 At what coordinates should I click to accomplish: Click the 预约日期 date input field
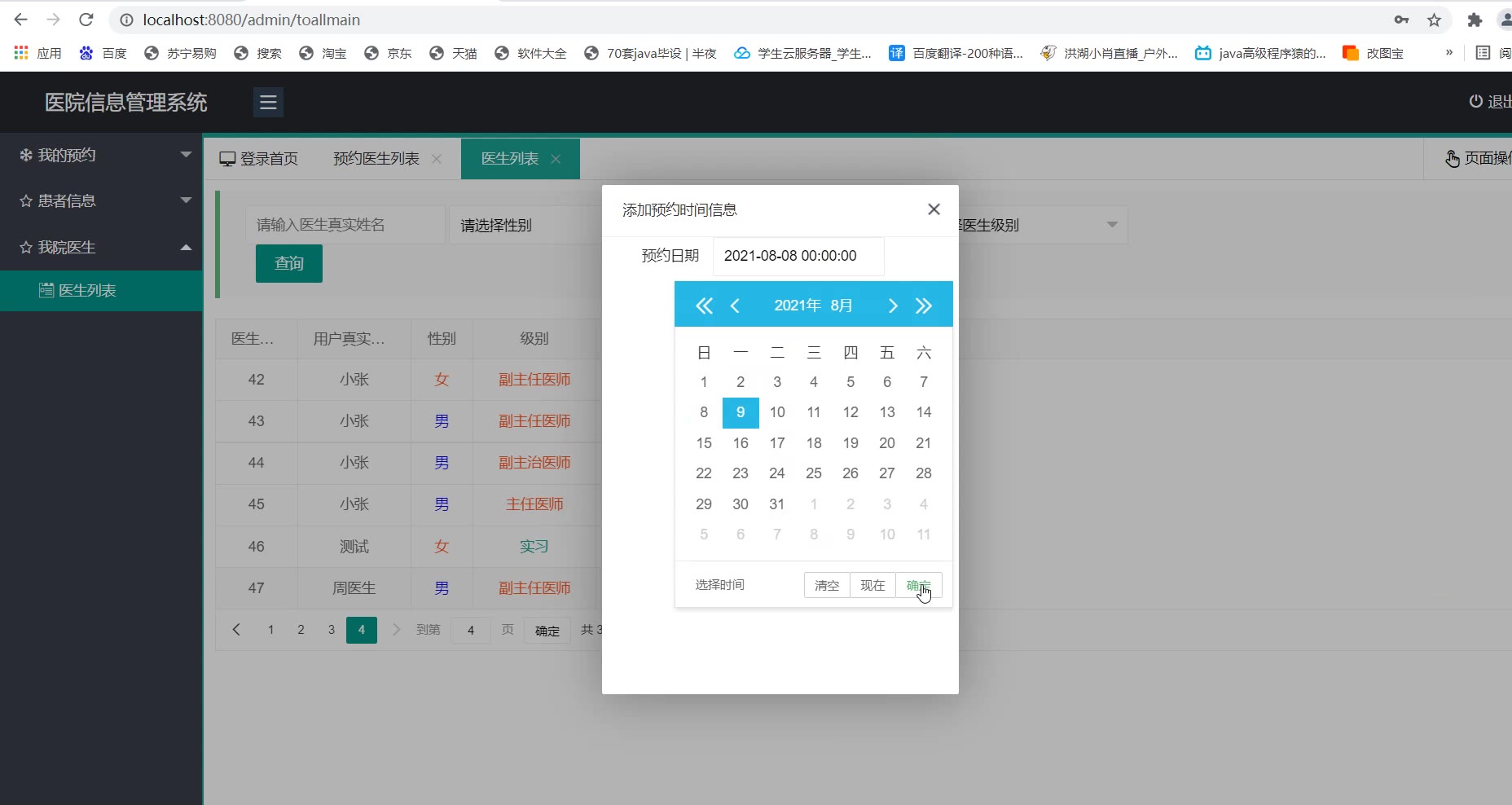(798, 256)
